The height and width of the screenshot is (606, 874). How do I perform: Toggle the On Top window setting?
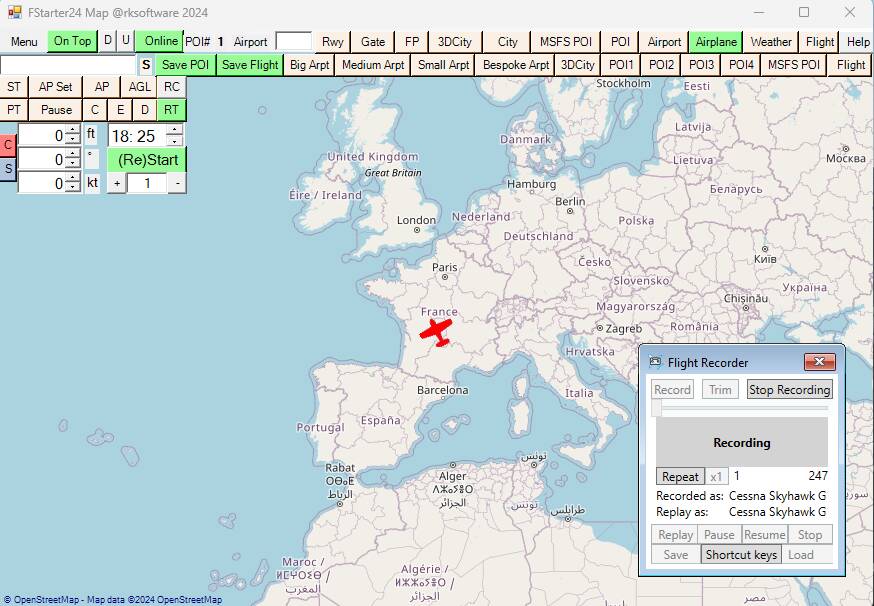(x=72, y=41)
